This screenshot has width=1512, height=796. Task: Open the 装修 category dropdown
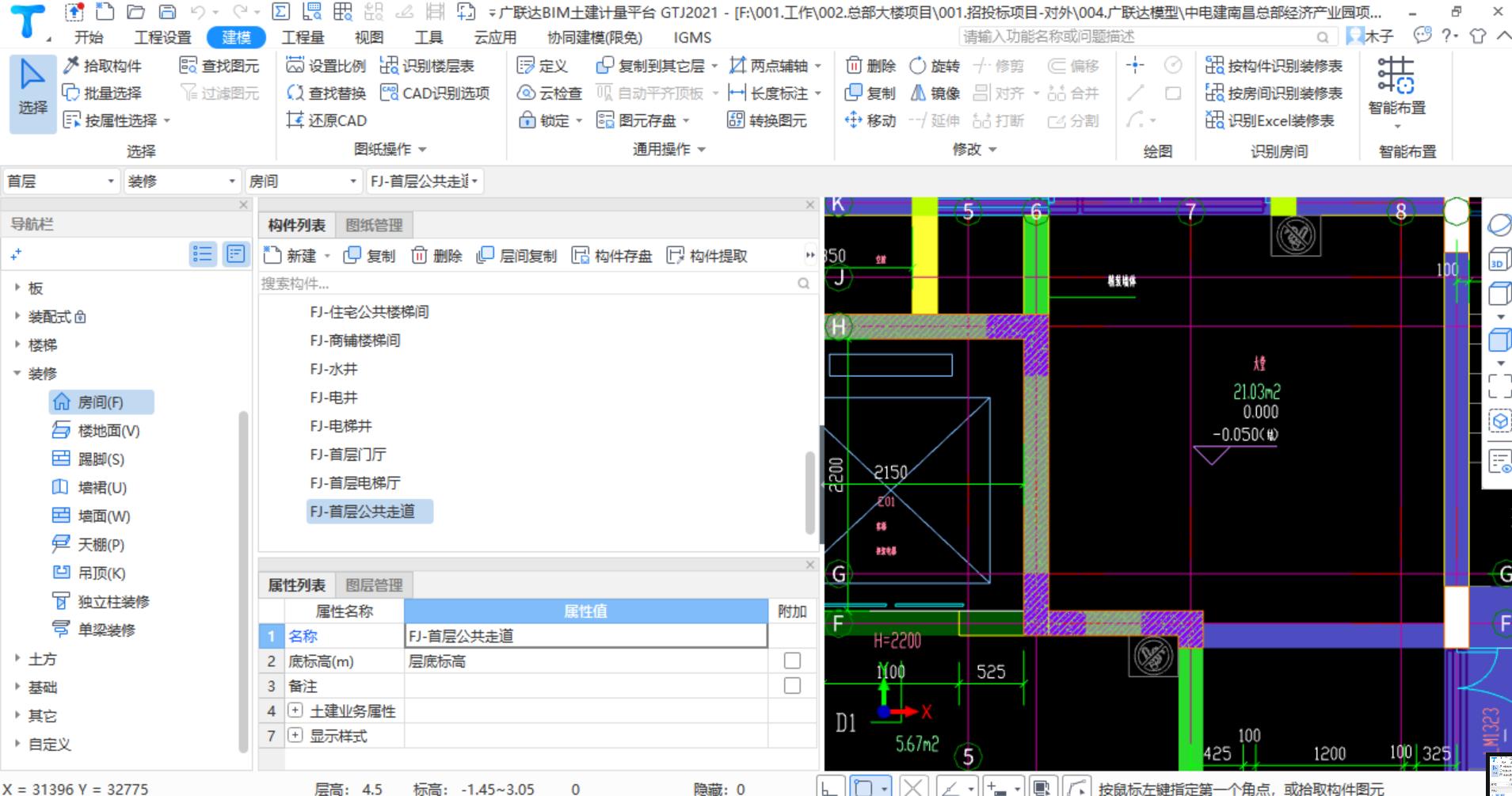pos(182,181)
